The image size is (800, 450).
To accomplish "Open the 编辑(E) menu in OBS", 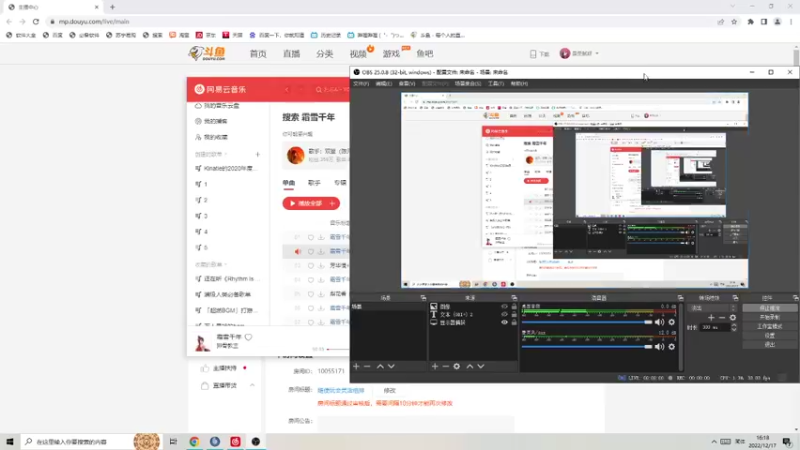I will point(384,83).
